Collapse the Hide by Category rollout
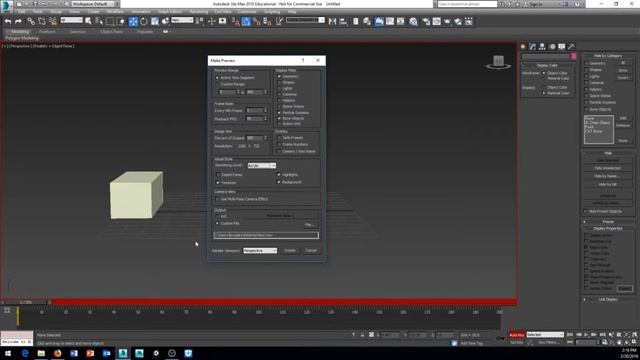The width and height of the screenshot is (640, 360). point(608,56)
